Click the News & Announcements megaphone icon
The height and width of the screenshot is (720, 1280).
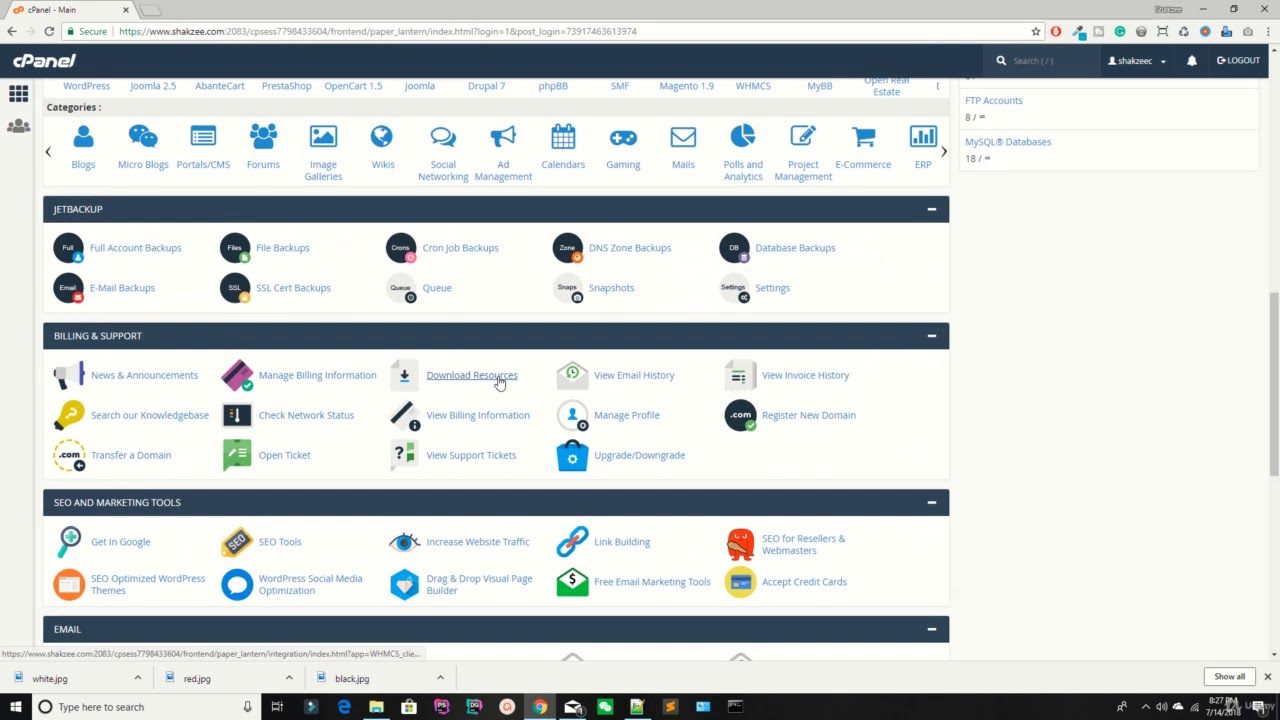click(69, 375)
